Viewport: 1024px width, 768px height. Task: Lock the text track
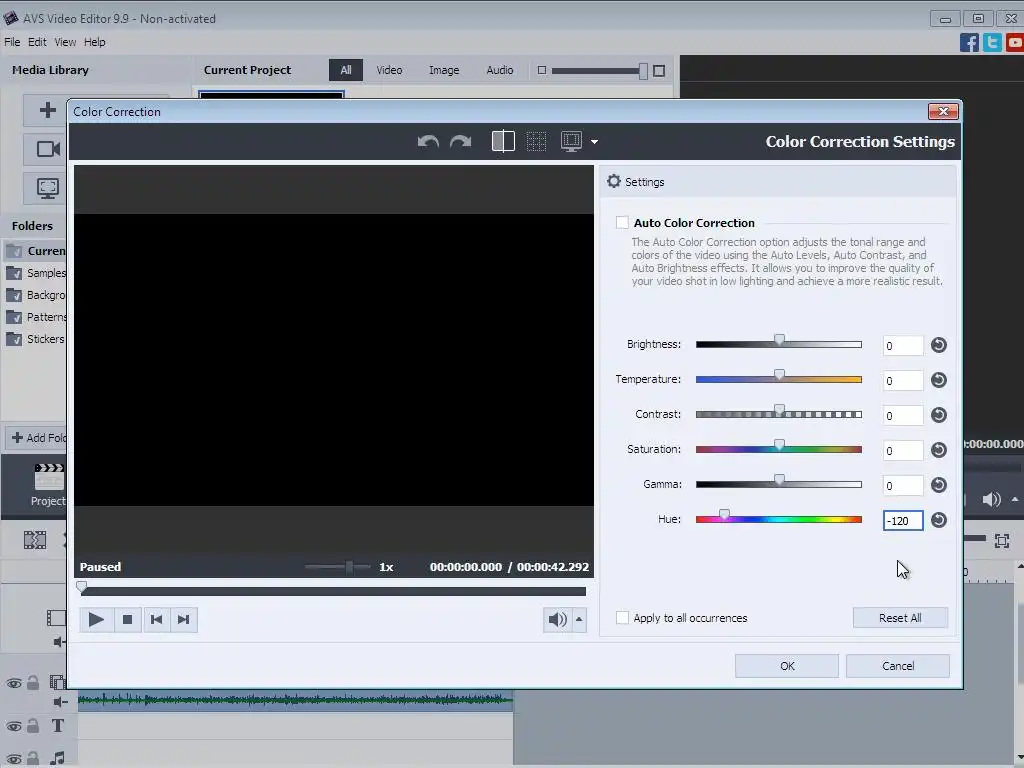point(33,726)
